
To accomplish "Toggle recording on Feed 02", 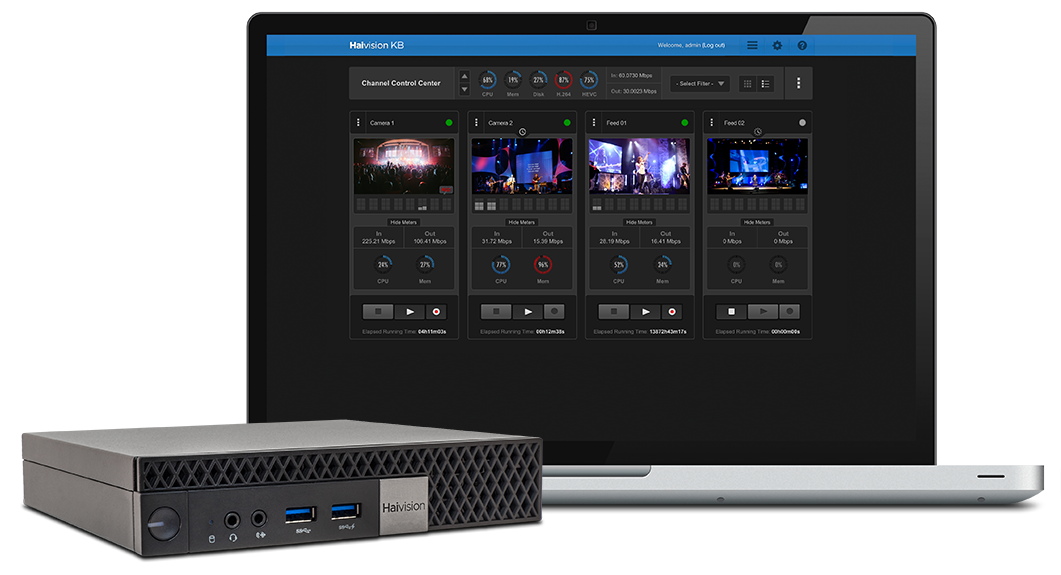I will tap(790, 312).
